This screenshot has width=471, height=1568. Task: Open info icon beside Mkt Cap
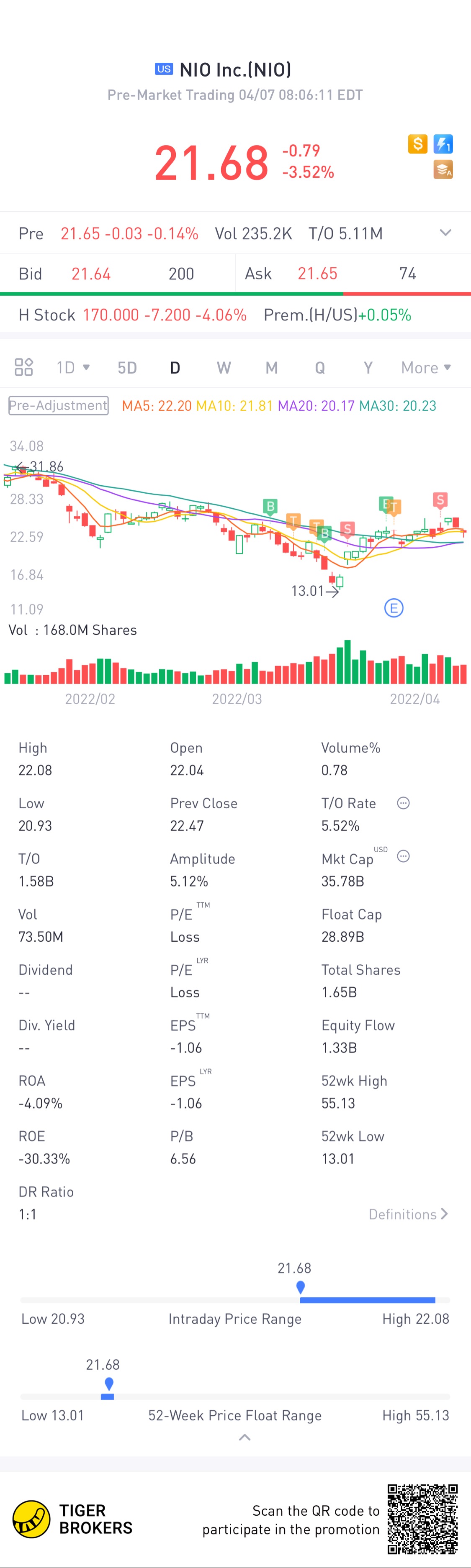403,856
